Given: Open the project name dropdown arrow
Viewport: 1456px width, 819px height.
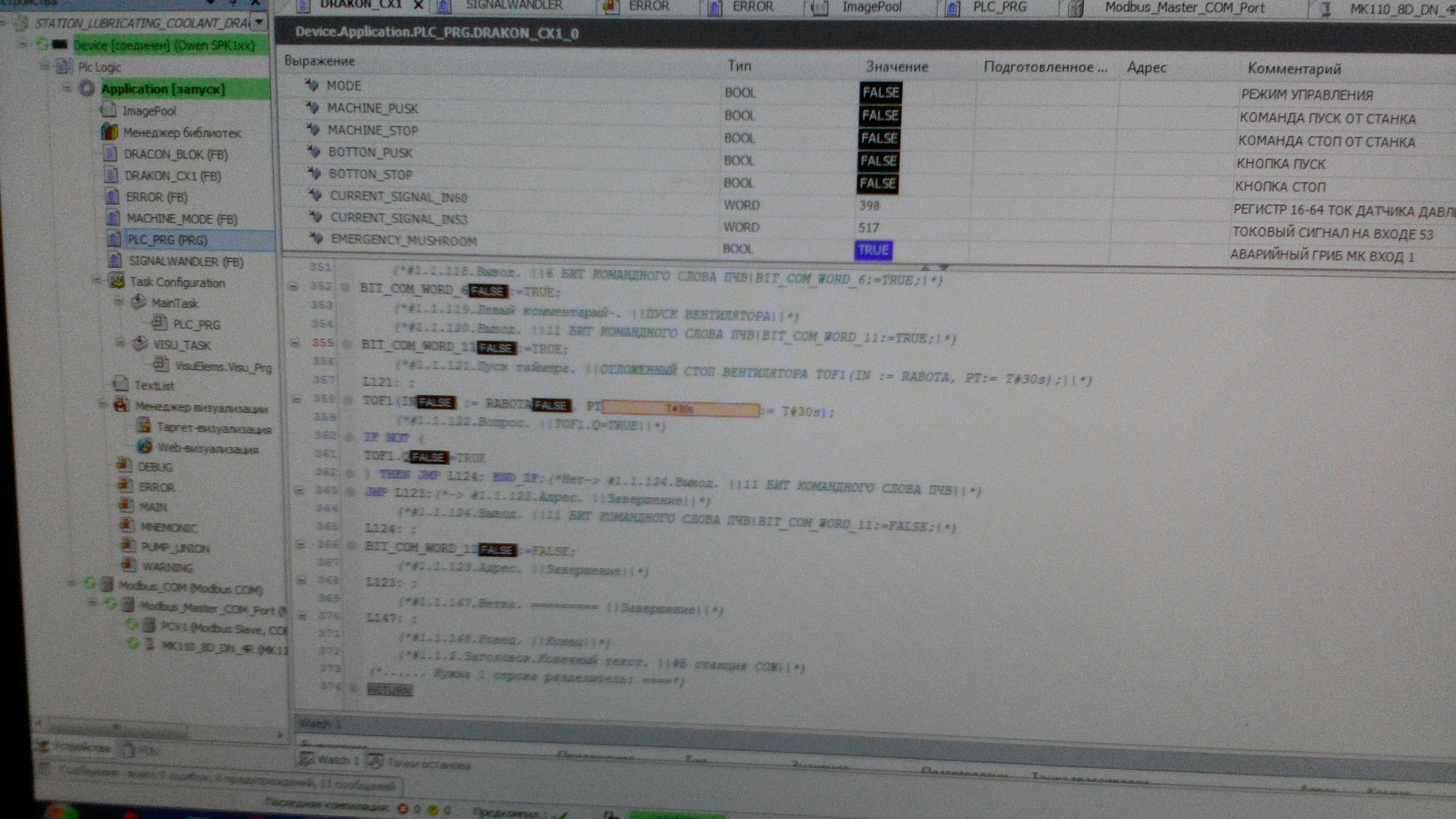Looking at the screenshot, I should tap(259, 22).
